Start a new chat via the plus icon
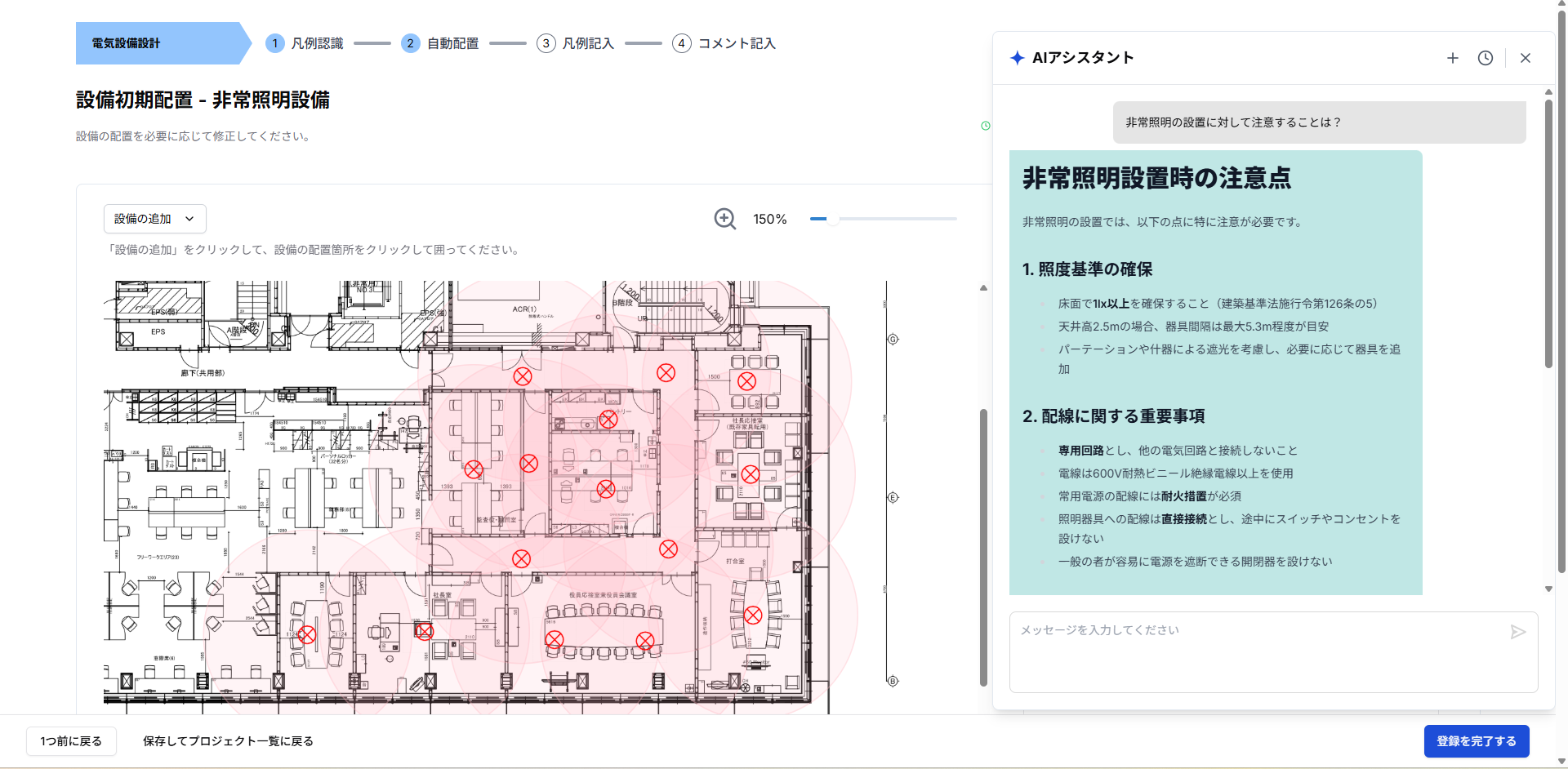This screenshot has width=1568, height=769. tap(1453, 58)
